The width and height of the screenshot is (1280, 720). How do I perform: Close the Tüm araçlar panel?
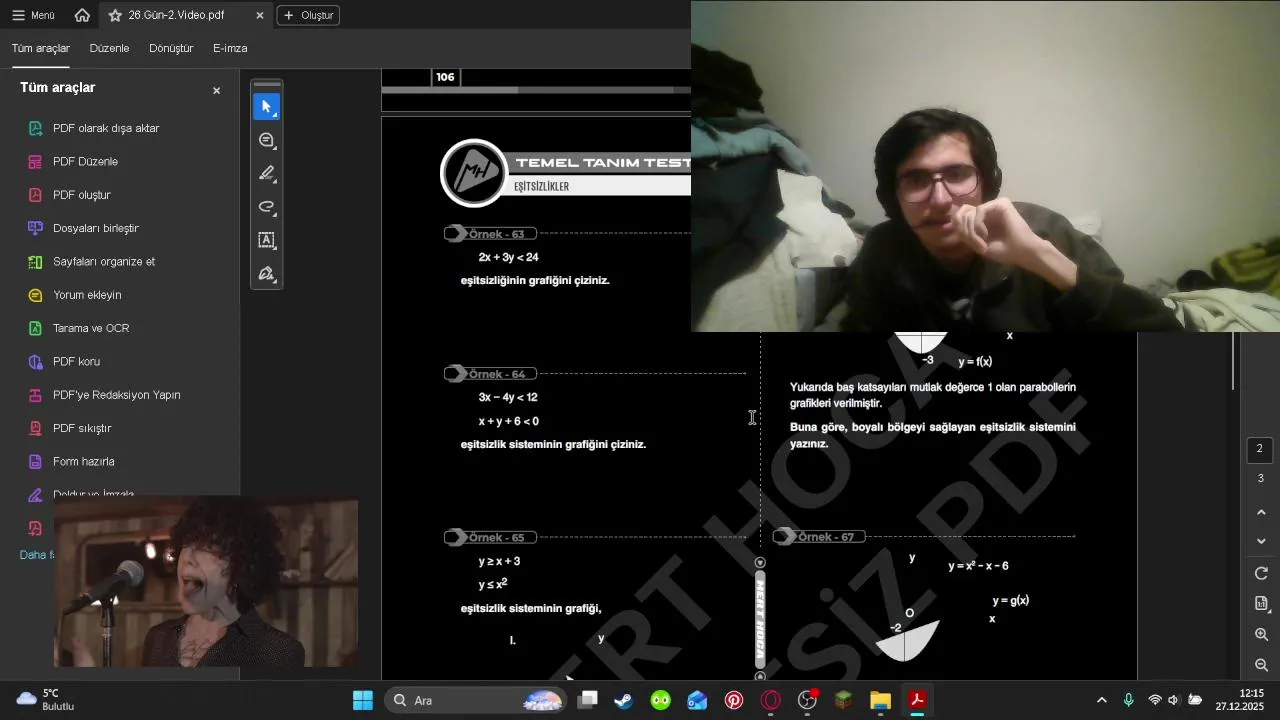pyautogui.click(x=216, y=90)
